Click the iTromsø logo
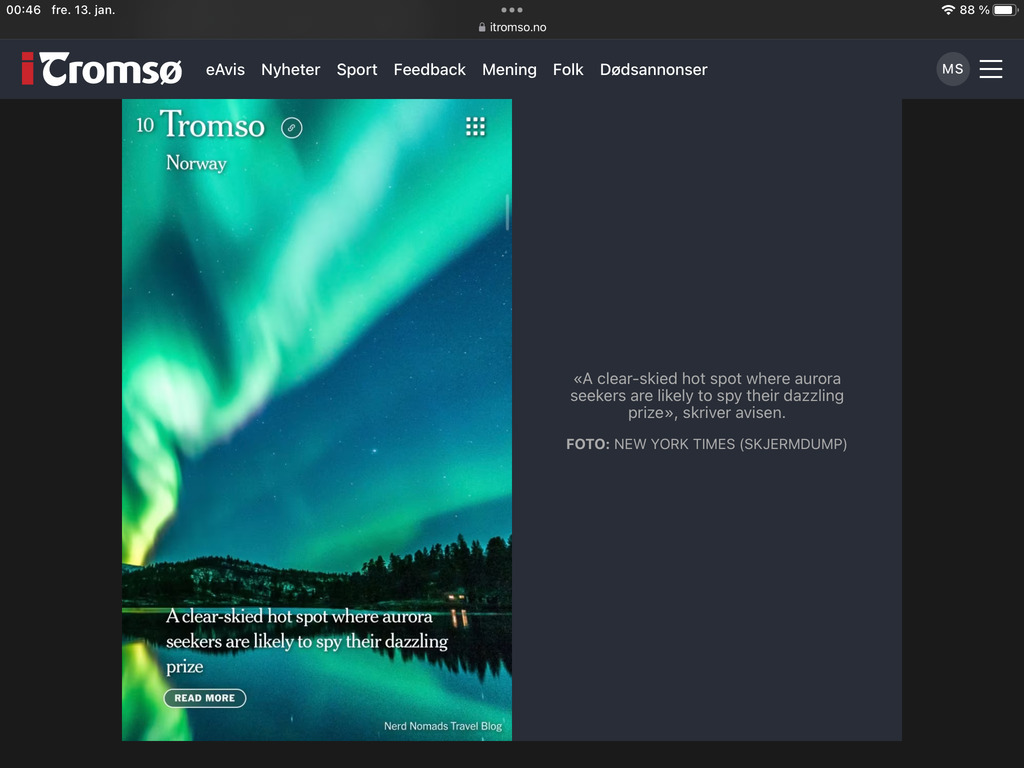The image size is (1024, 768). coord(100,68)
